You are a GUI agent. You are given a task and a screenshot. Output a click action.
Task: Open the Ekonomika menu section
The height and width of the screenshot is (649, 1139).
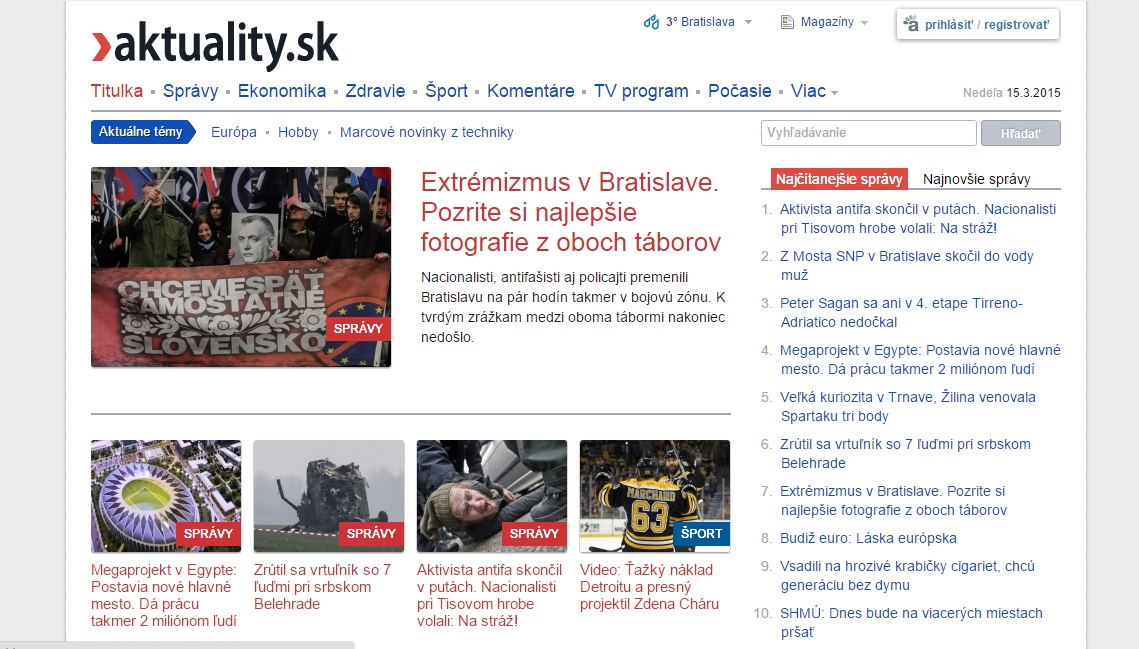[282, 91]
